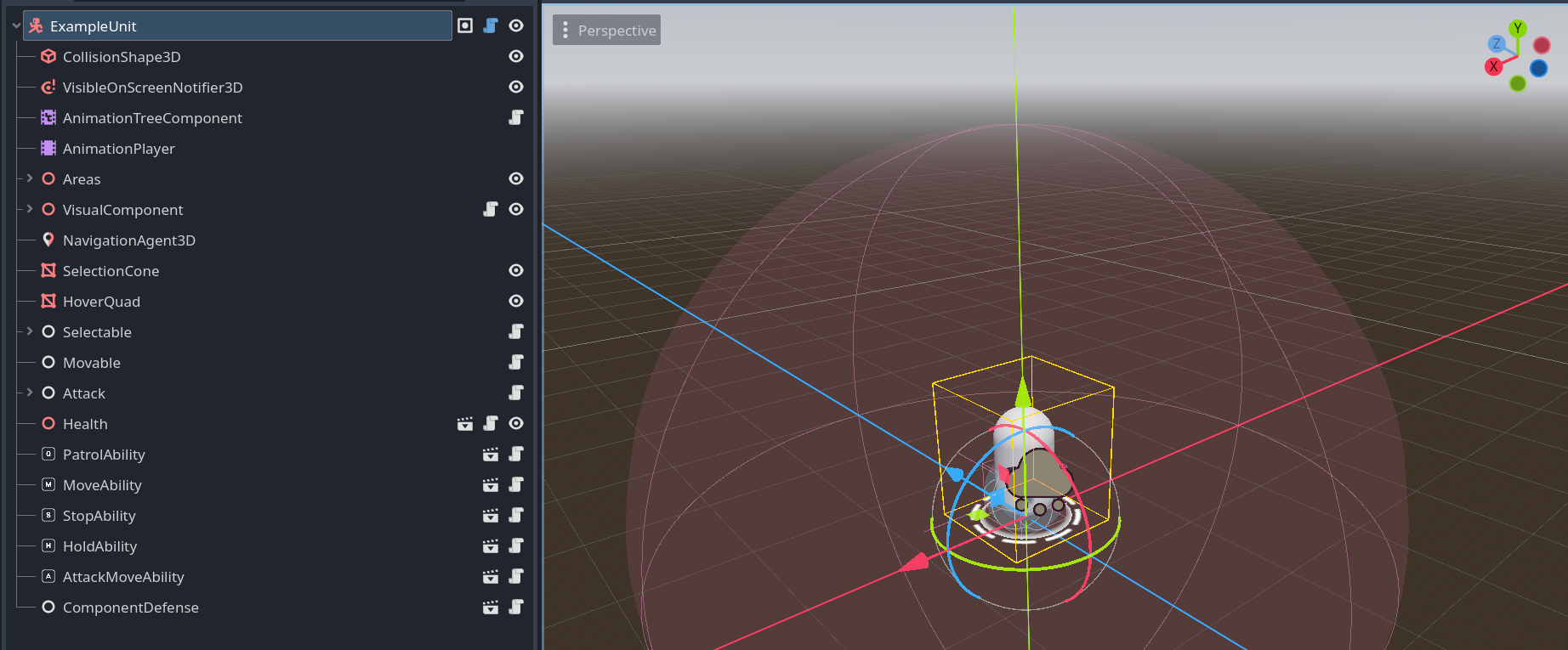Select the SelectionCone node
1568x650 pixels.
(111, 271)
